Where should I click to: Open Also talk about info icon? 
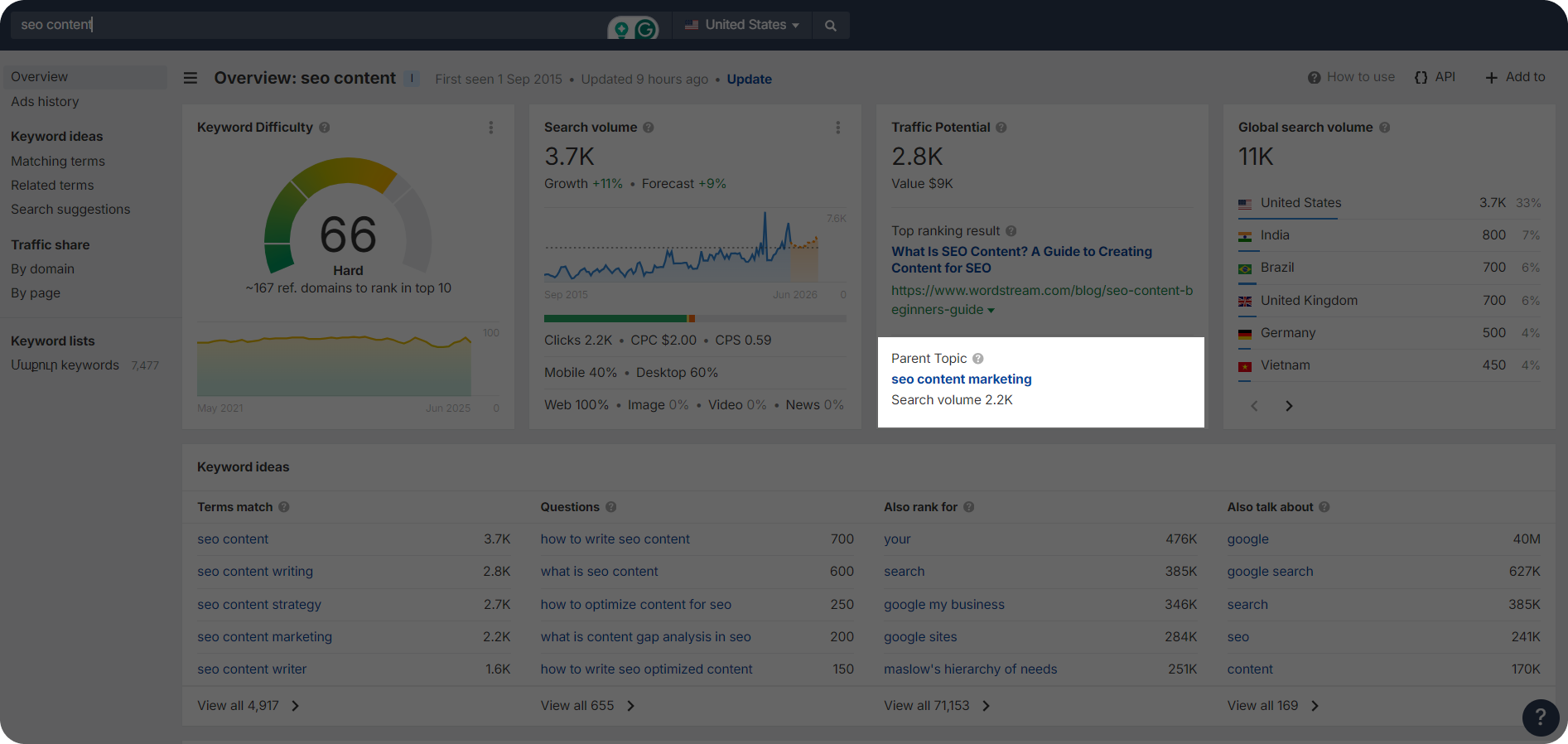click(x=1324, y=507)
